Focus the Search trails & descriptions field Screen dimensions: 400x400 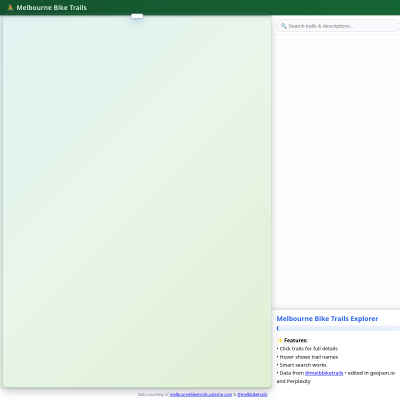click(x=338, y=26)
